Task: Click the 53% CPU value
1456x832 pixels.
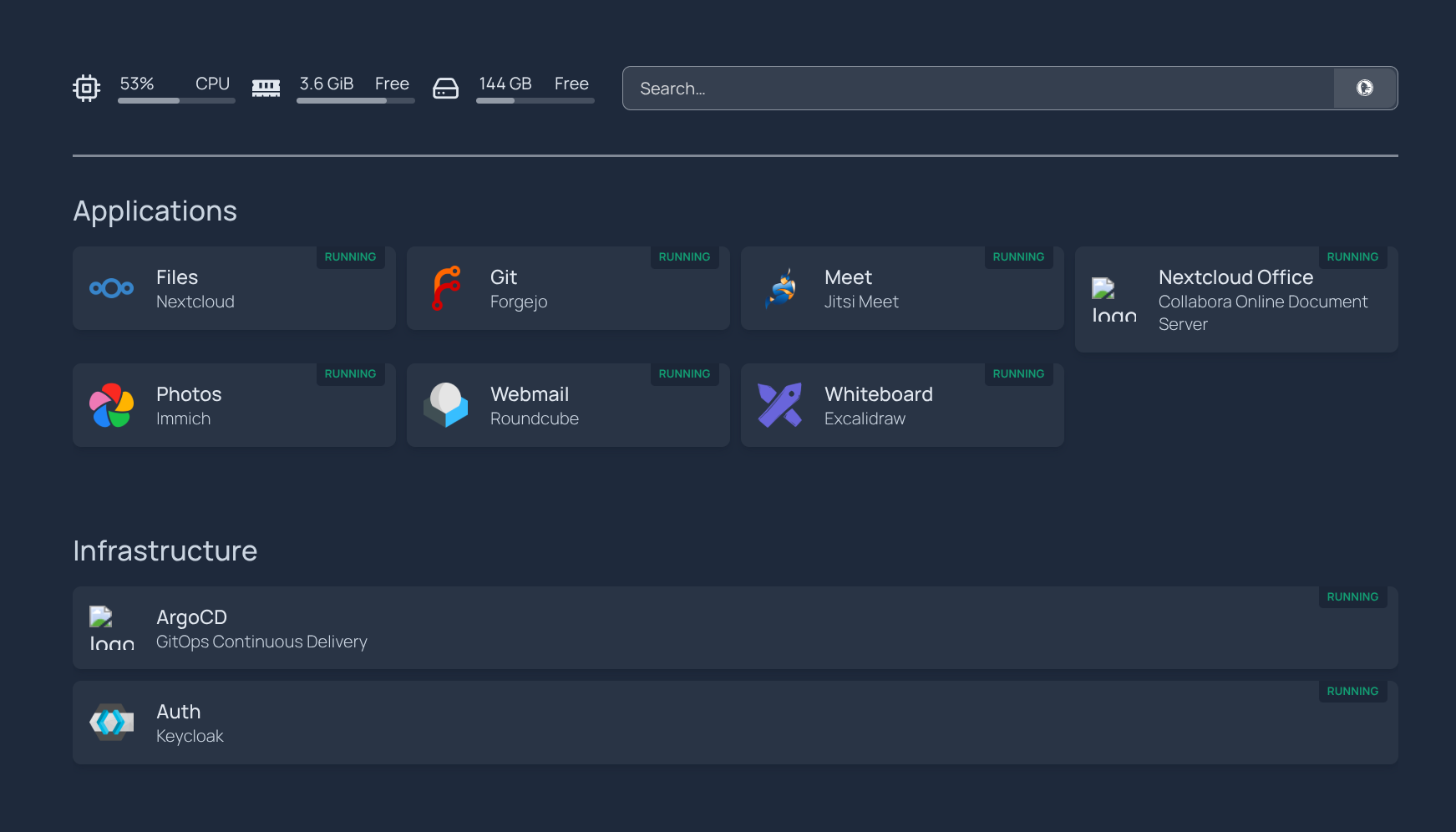Action: (137, 84)
